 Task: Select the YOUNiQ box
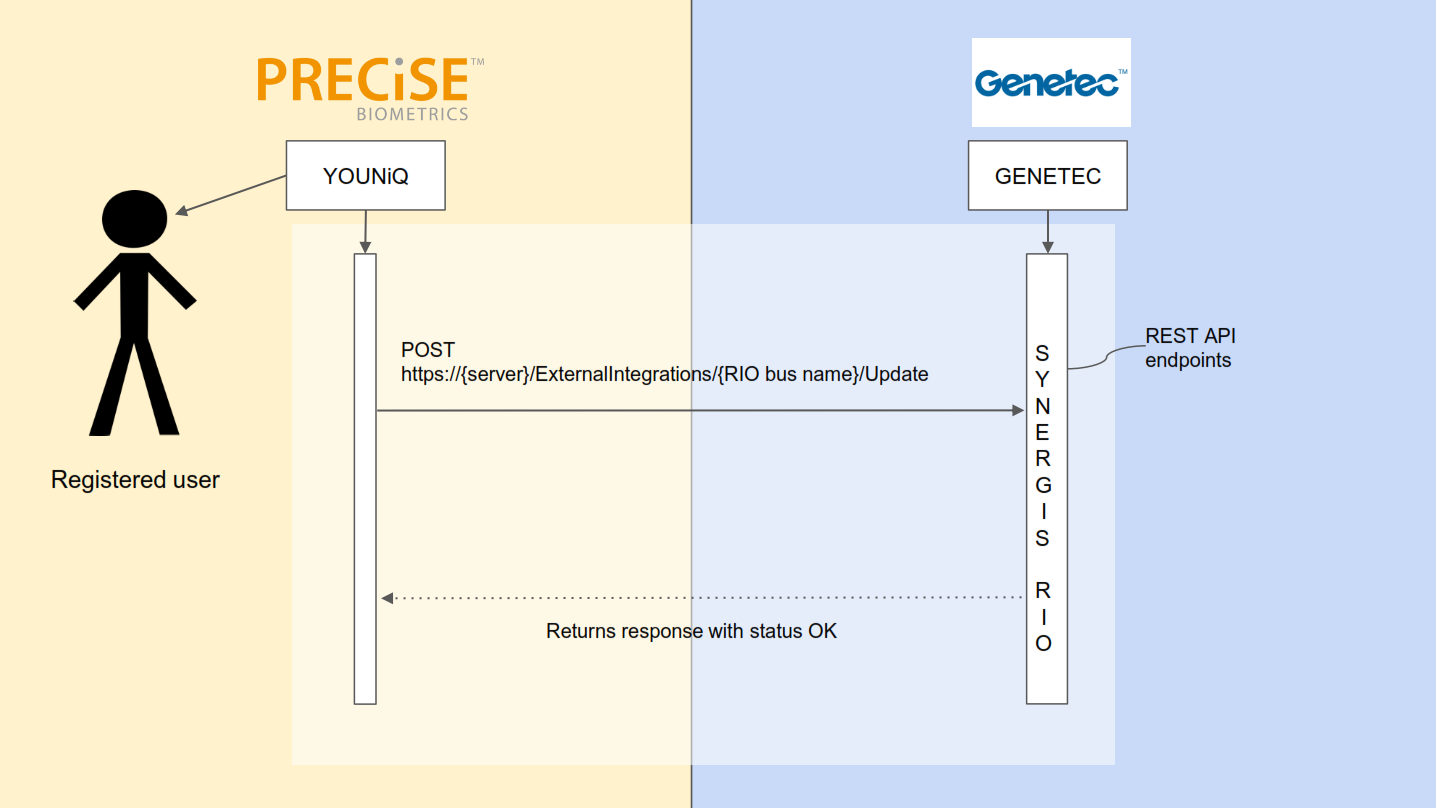tap(365, 176)
